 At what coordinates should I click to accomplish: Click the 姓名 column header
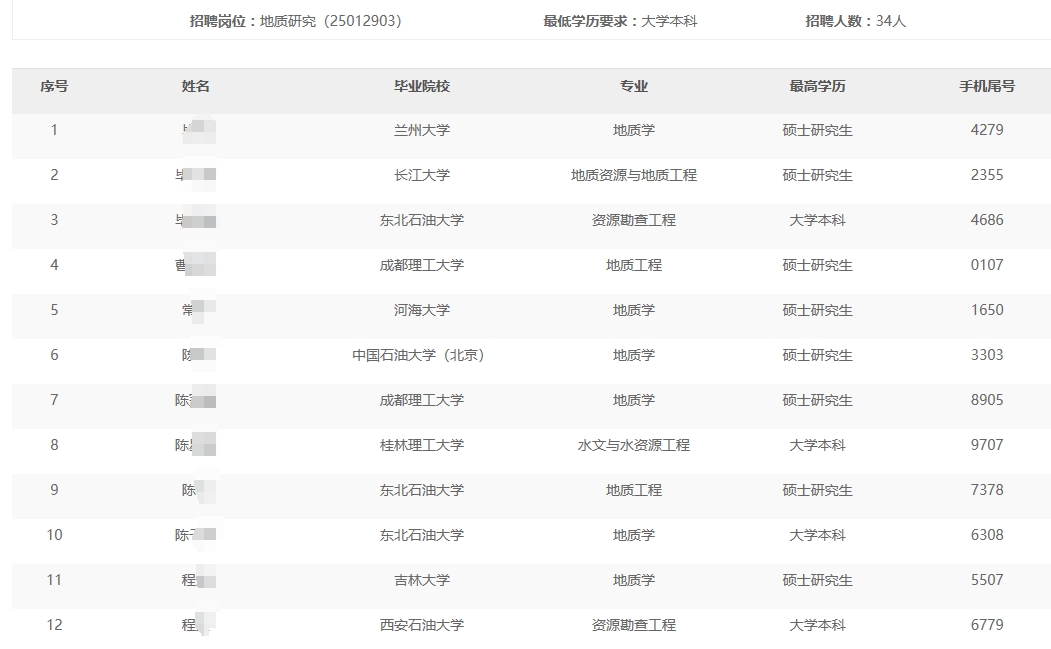pyautogui.click(x=196, y=87)
